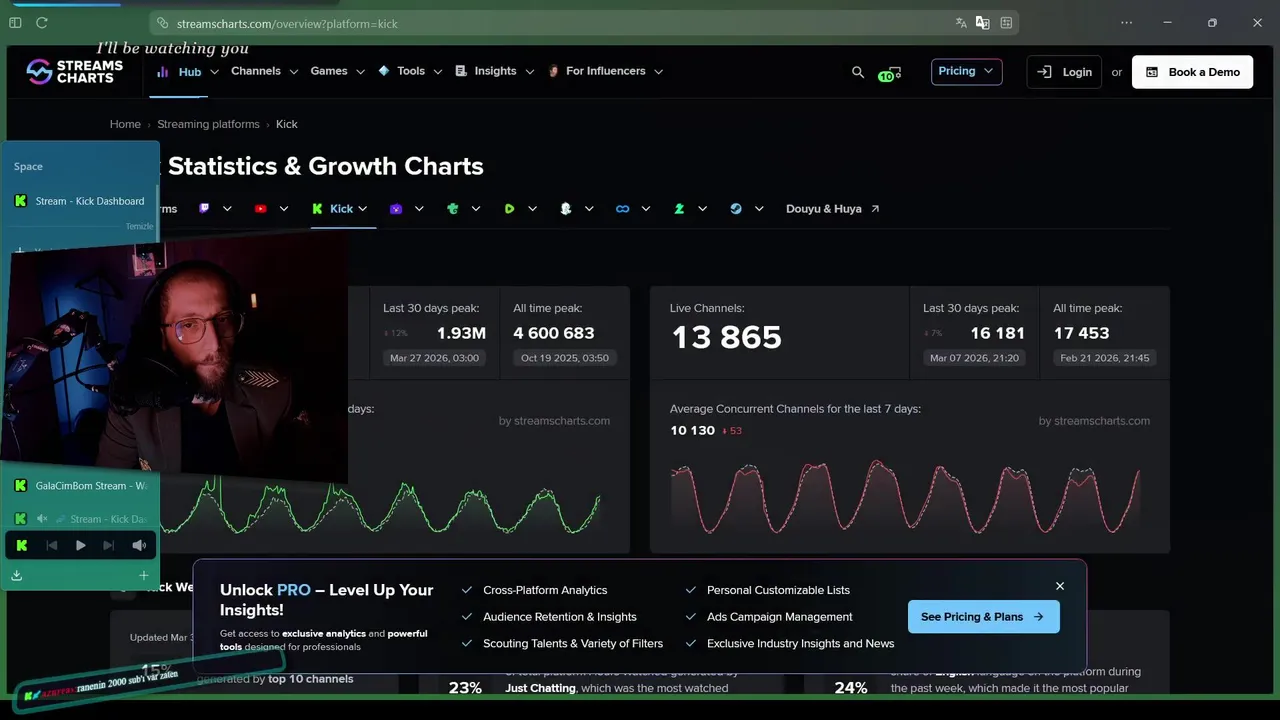1280x720 pixels.
Task: Click the Login button
Action: tap(1064, 72)
